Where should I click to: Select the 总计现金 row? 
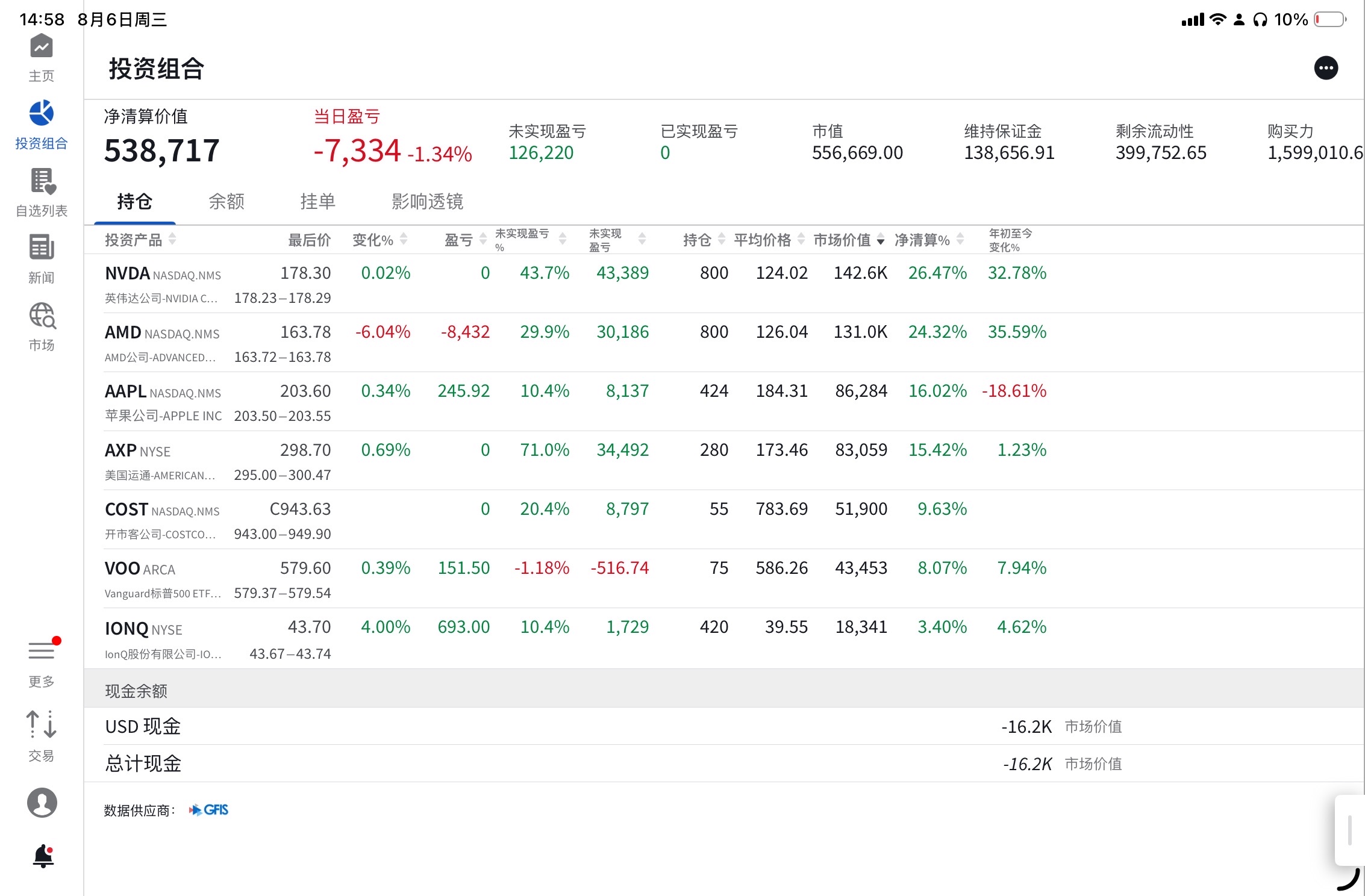click(x=723, y=764)
